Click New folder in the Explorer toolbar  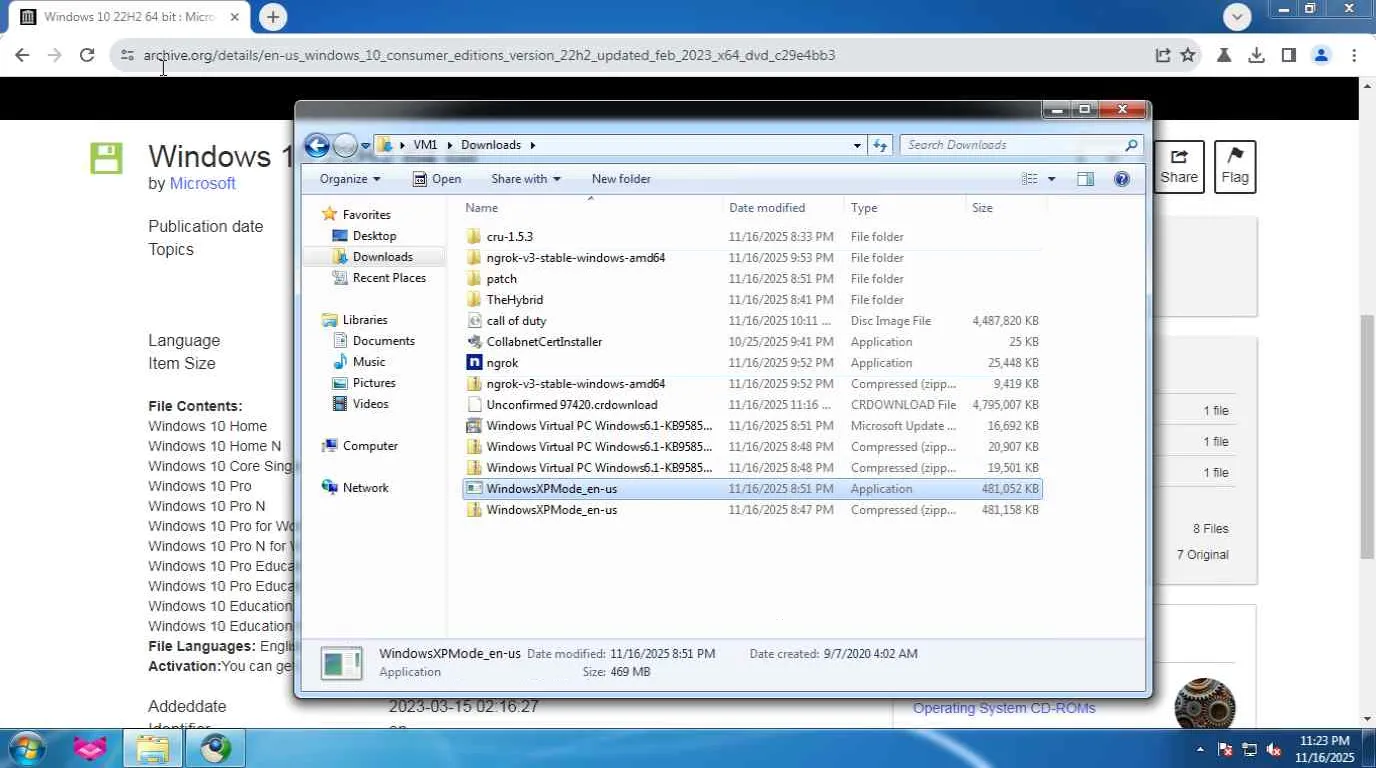[621, 179]
